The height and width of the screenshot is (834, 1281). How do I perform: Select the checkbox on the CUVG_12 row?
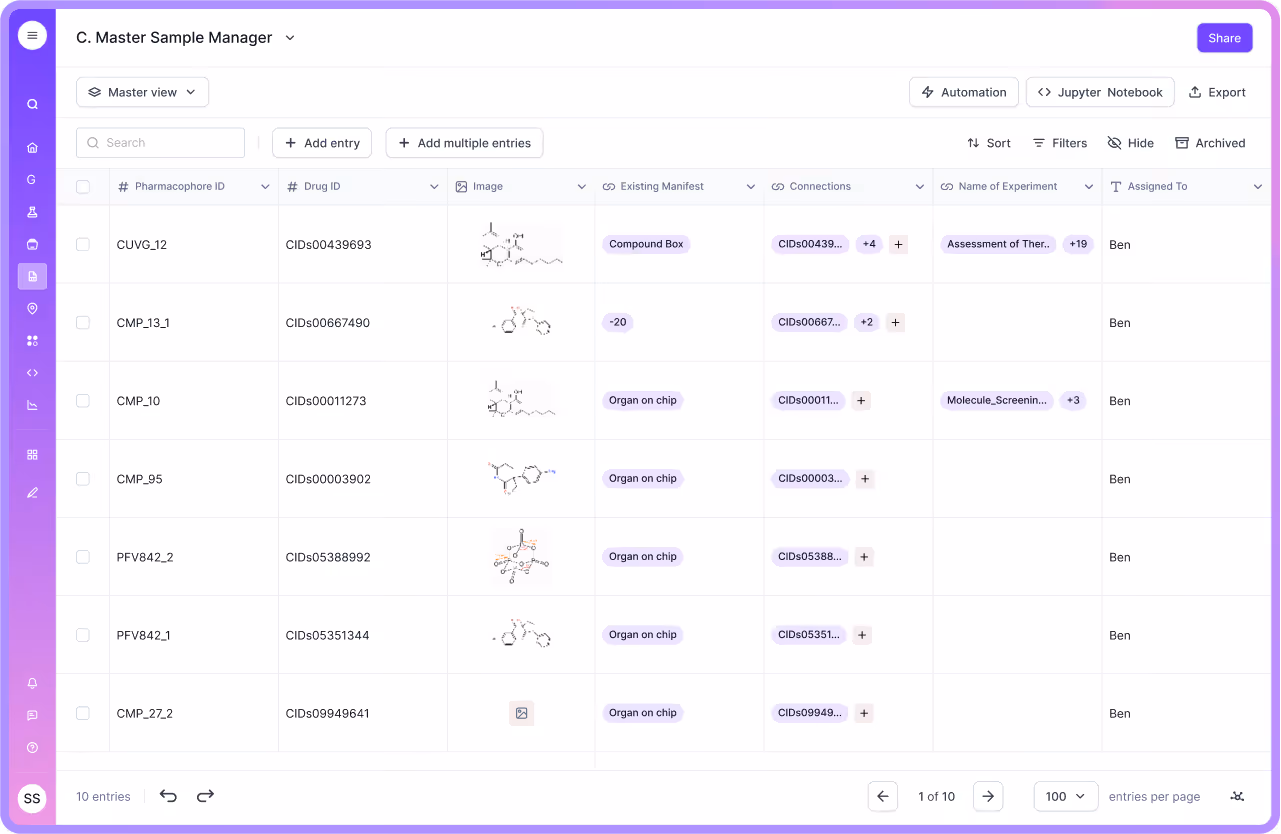[x=83, y=244]
